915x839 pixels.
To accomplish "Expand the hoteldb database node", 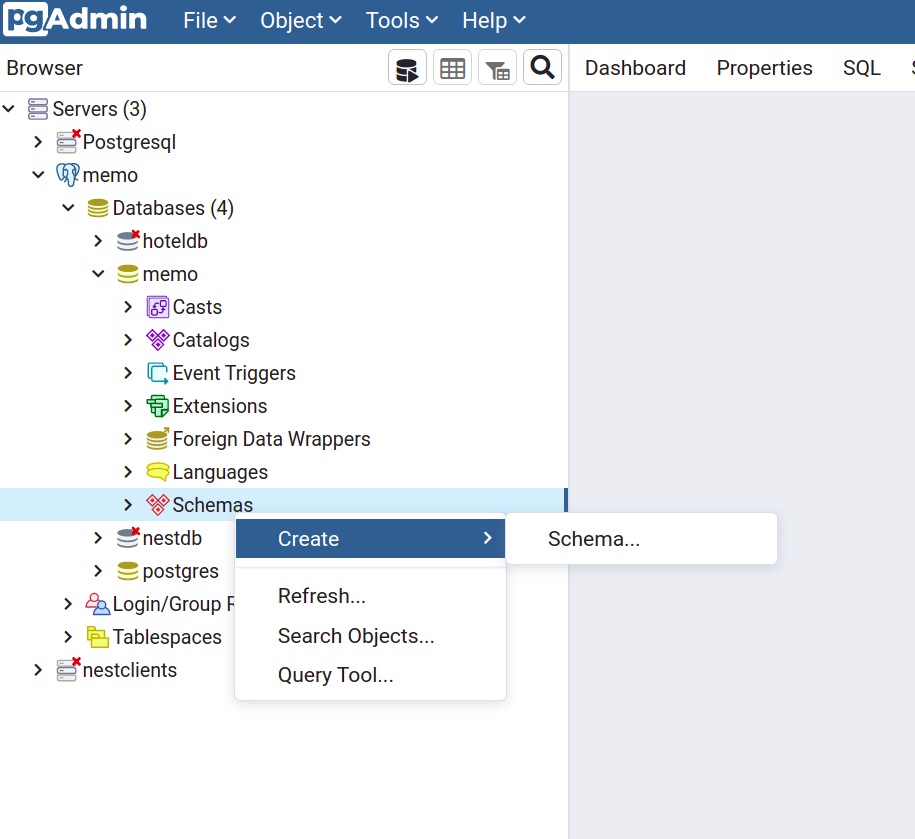I will pyautogui.click(x=98, y=241).
